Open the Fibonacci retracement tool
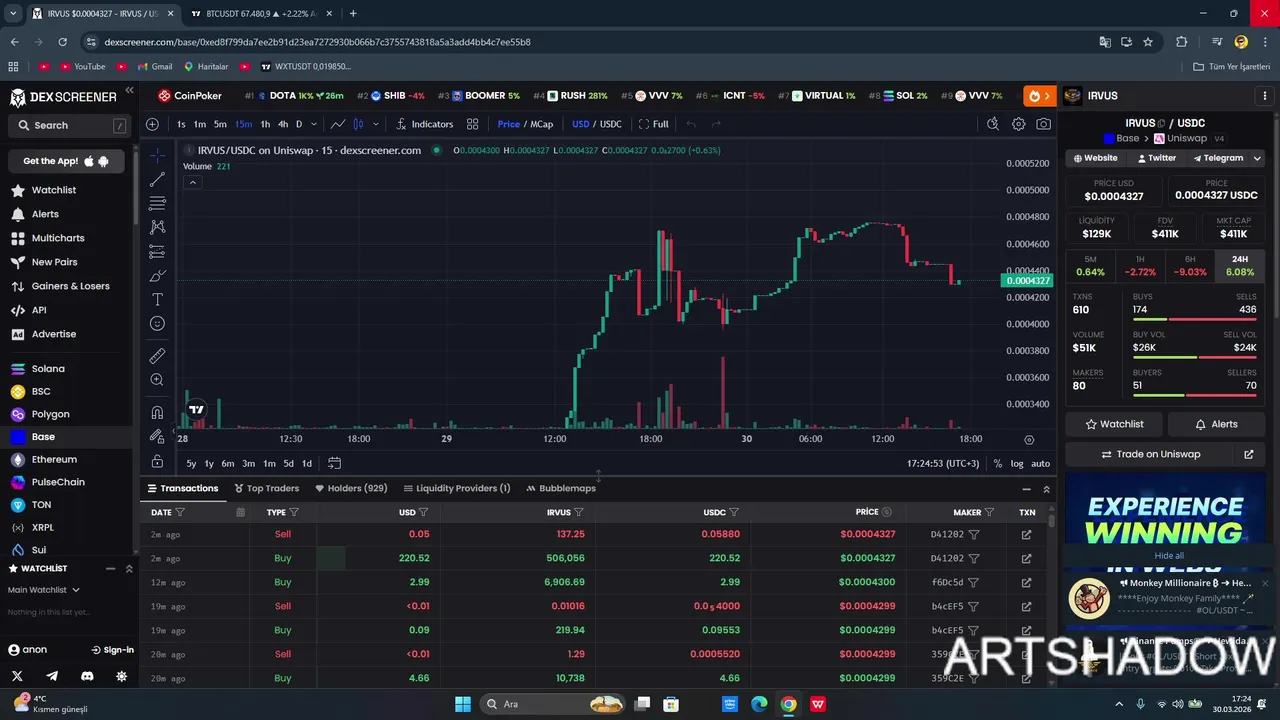 pyautogui.click(x=157, y=203)
